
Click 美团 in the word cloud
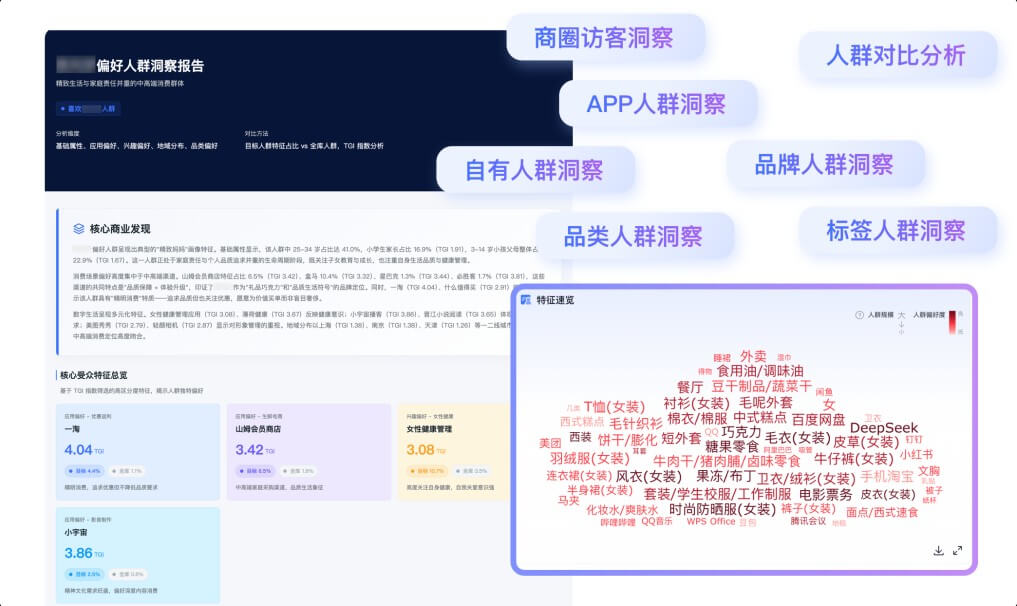point(550,442)
